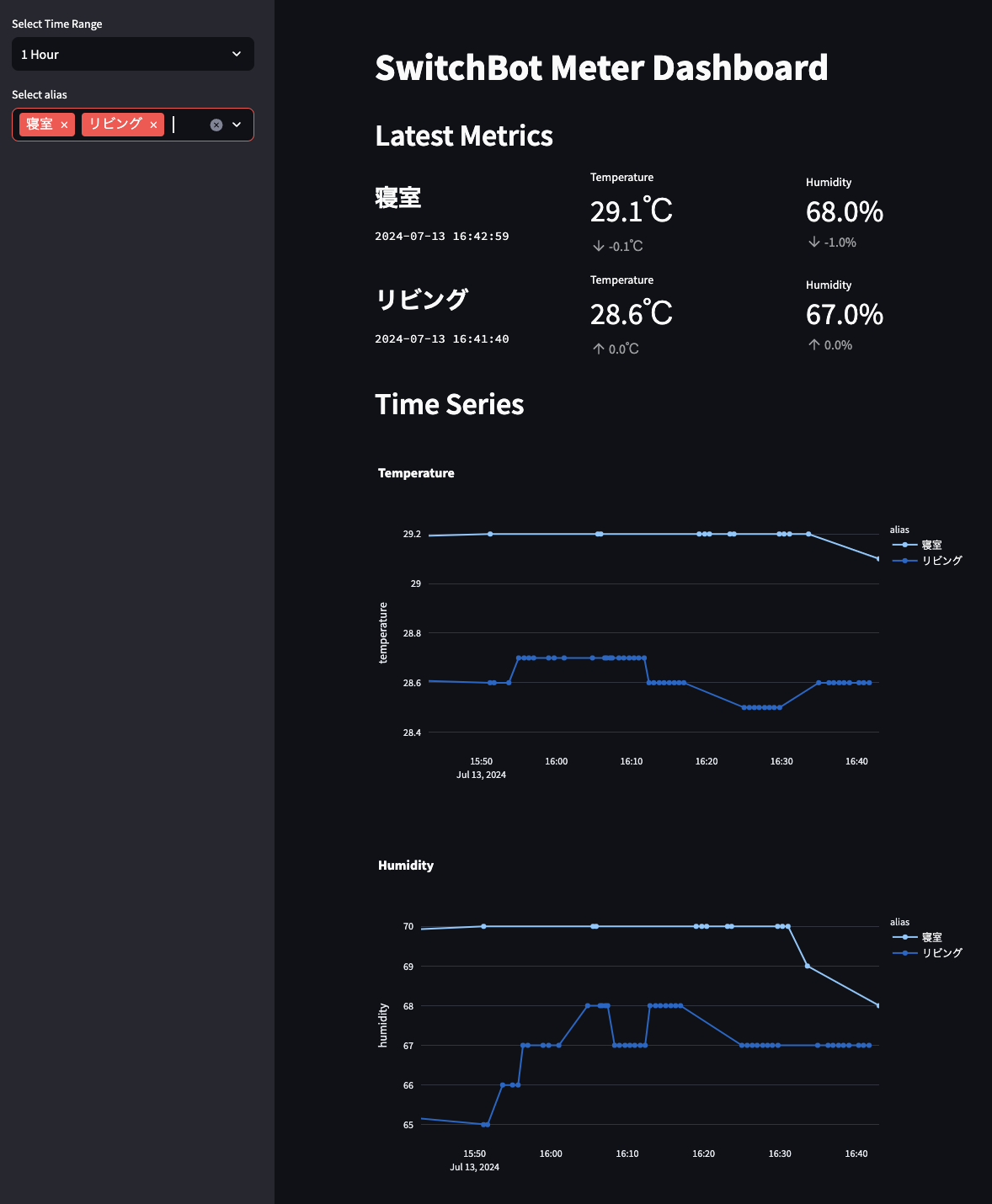Click the SwitchBot Meter Dashboard title
This screenshot has height=1204, width=992.
click(601, 68)
